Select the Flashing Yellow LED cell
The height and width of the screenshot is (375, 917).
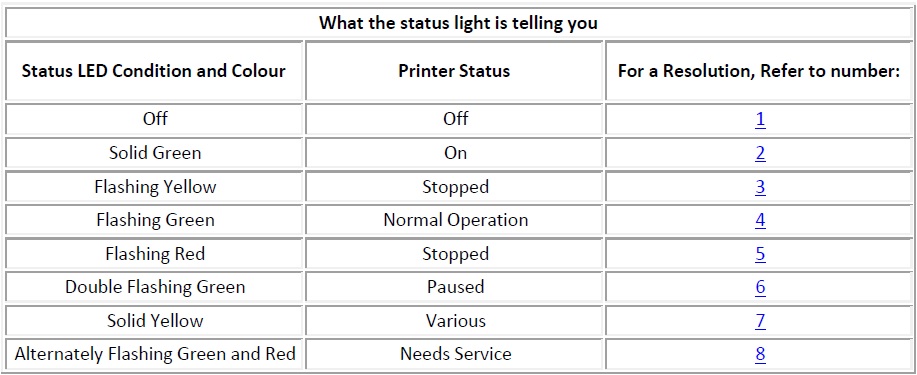coord(155,187)
